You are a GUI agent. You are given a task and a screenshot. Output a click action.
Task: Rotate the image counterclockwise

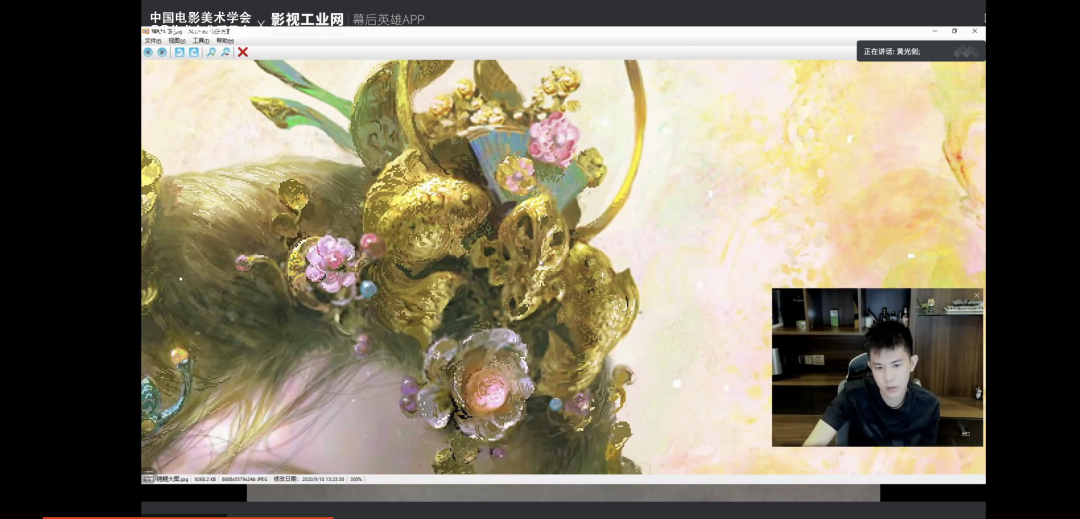click(179, 52)
